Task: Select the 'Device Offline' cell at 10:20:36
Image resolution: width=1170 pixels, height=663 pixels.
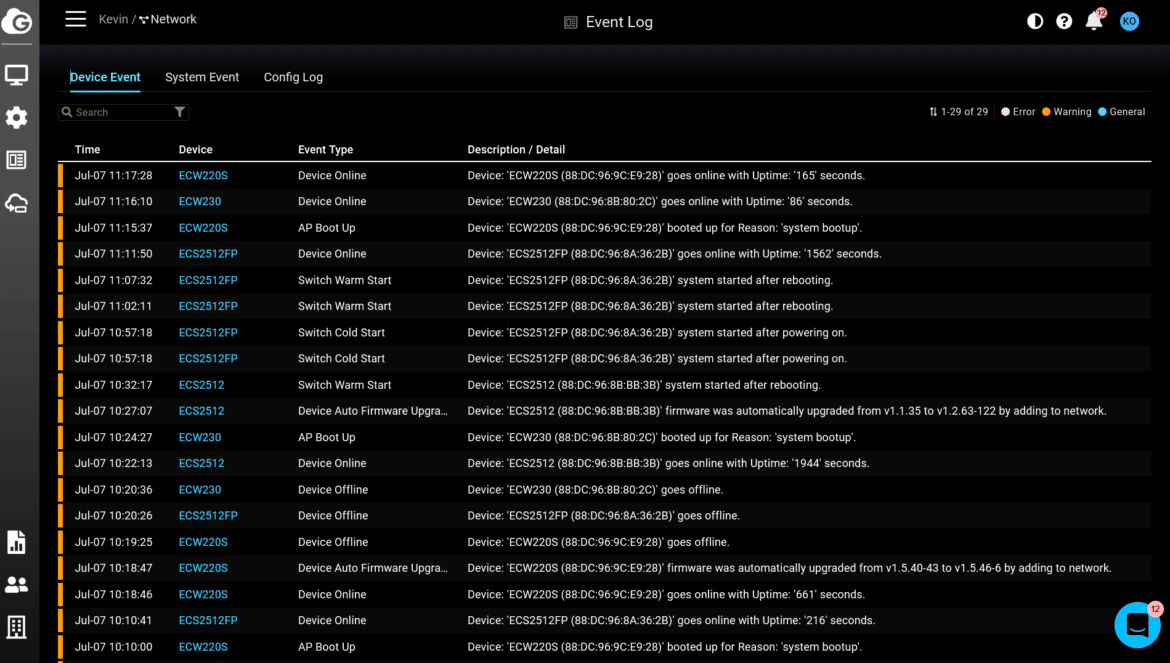Action: point(333,490)
